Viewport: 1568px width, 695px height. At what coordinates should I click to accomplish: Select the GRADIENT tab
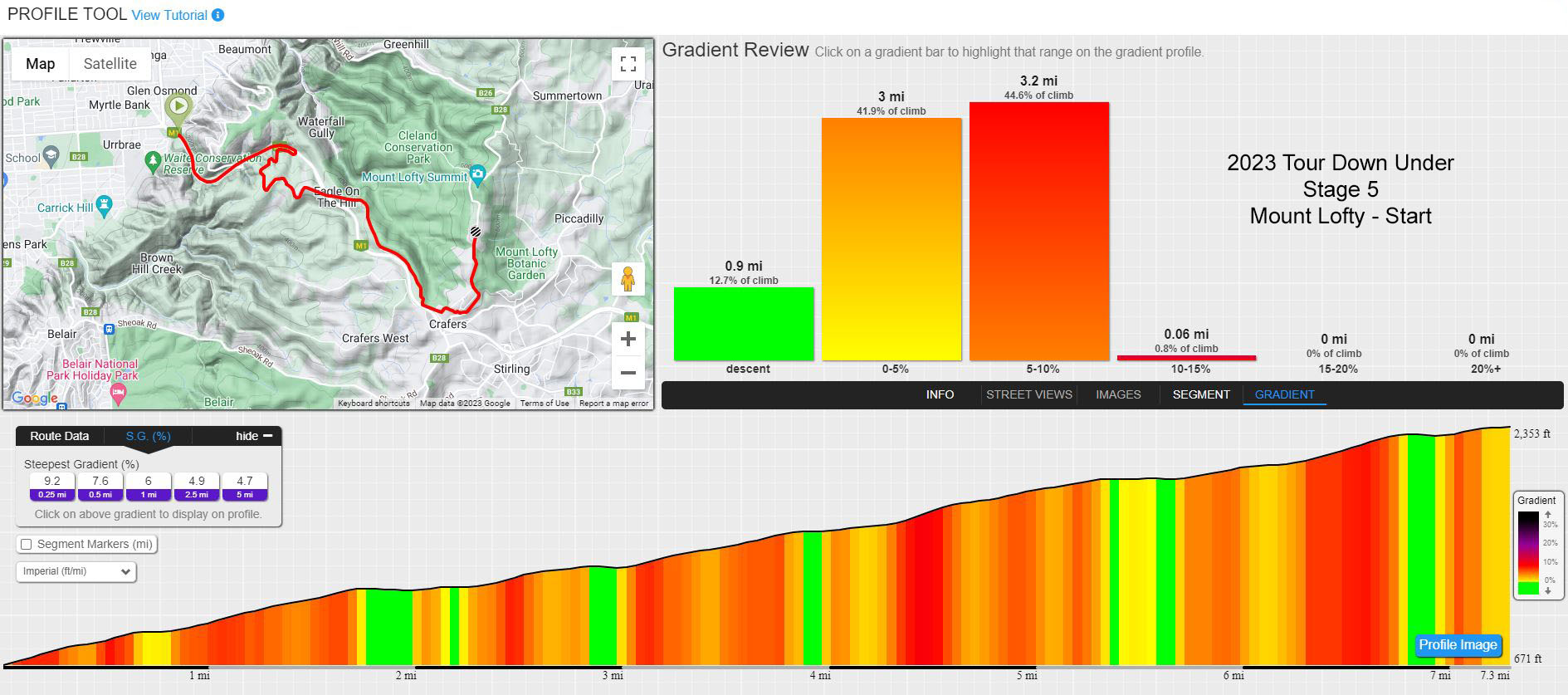tap(1285, 394)
